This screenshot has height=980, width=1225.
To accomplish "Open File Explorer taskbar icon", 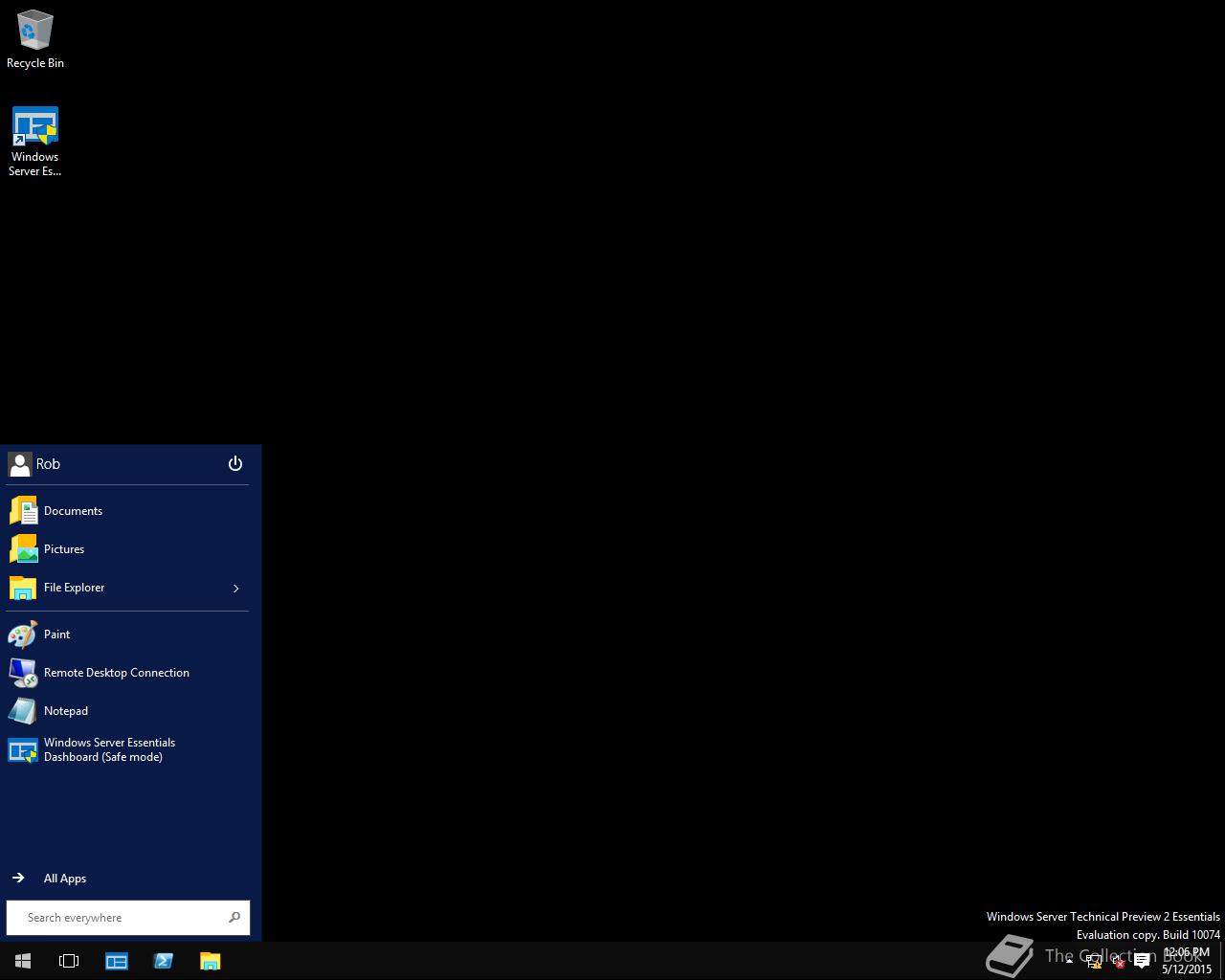I will point(210,961).
